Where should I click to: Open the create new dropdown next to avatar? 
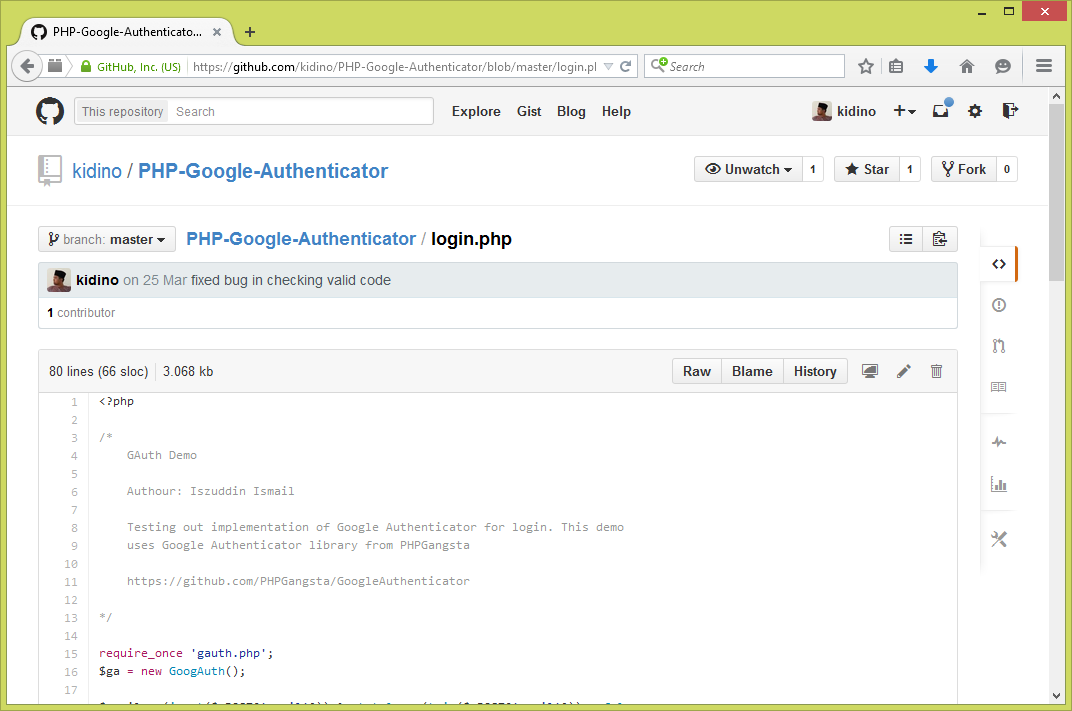[904, 111]
